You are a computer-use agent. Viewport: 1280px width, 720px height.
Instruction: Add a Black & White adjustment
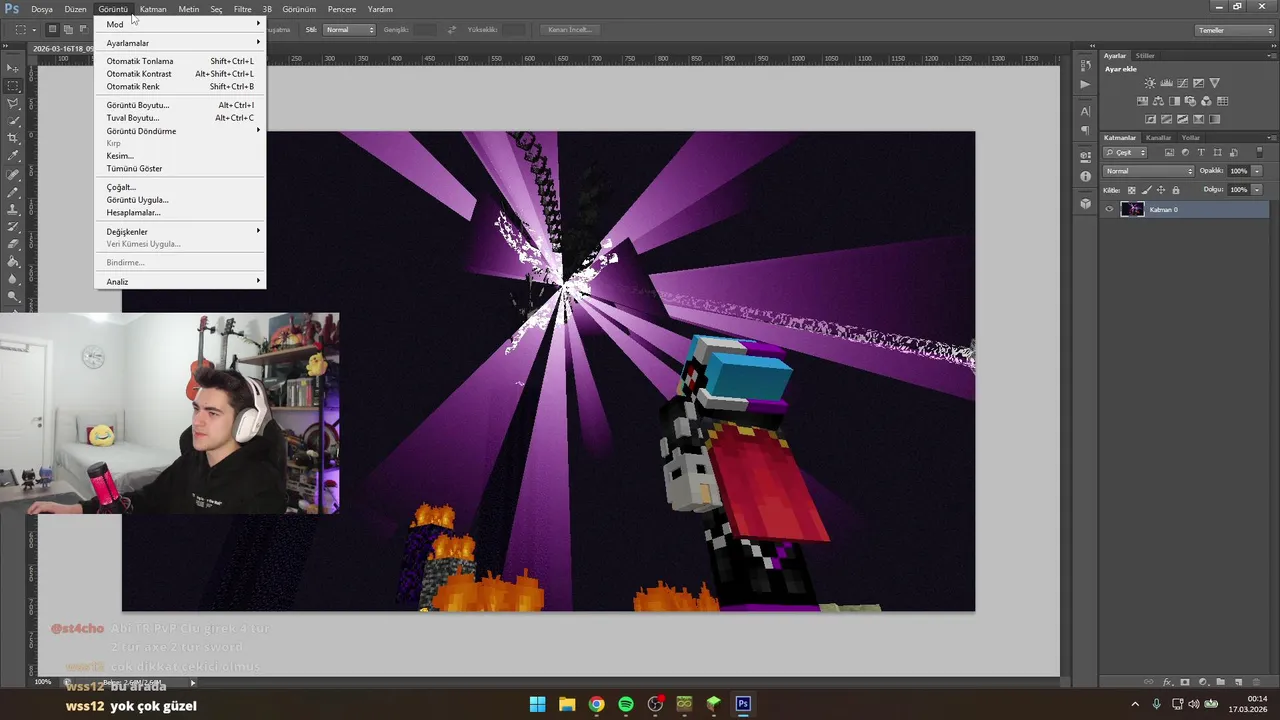click(1174, 101)
